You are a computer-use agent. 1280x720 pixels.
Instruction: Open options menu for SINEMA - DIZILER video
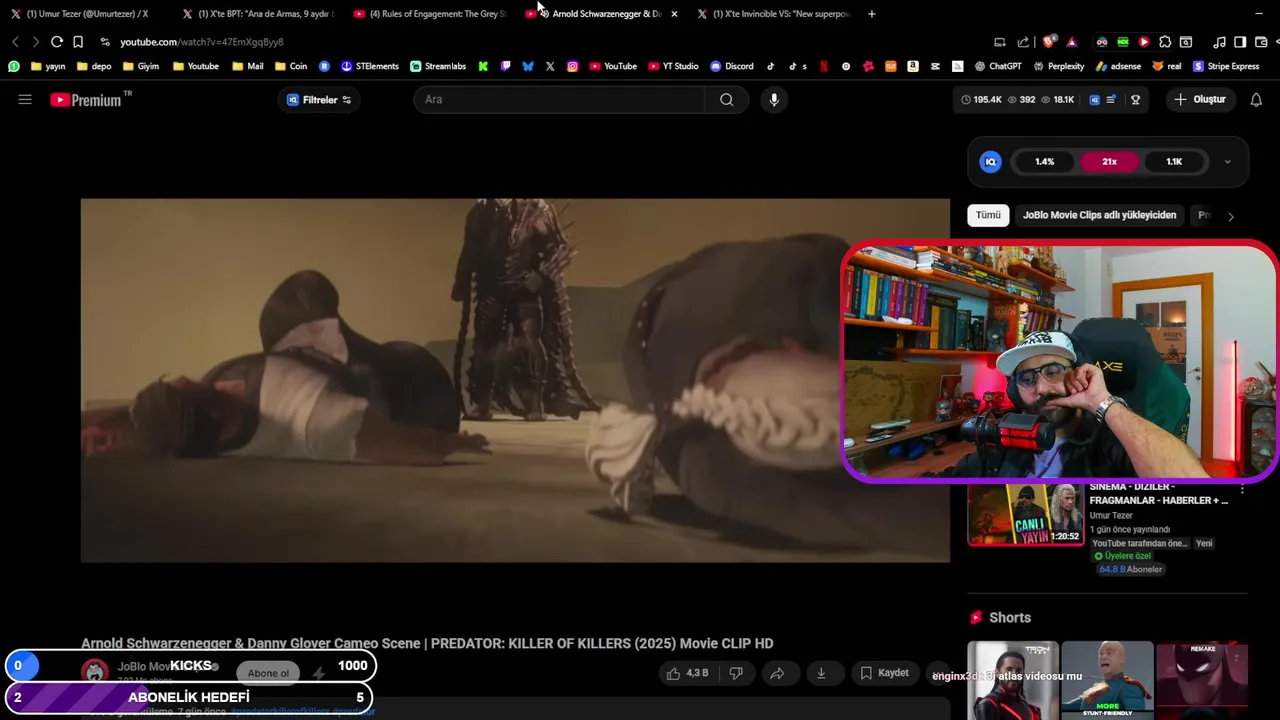[x=1242, y=490]
